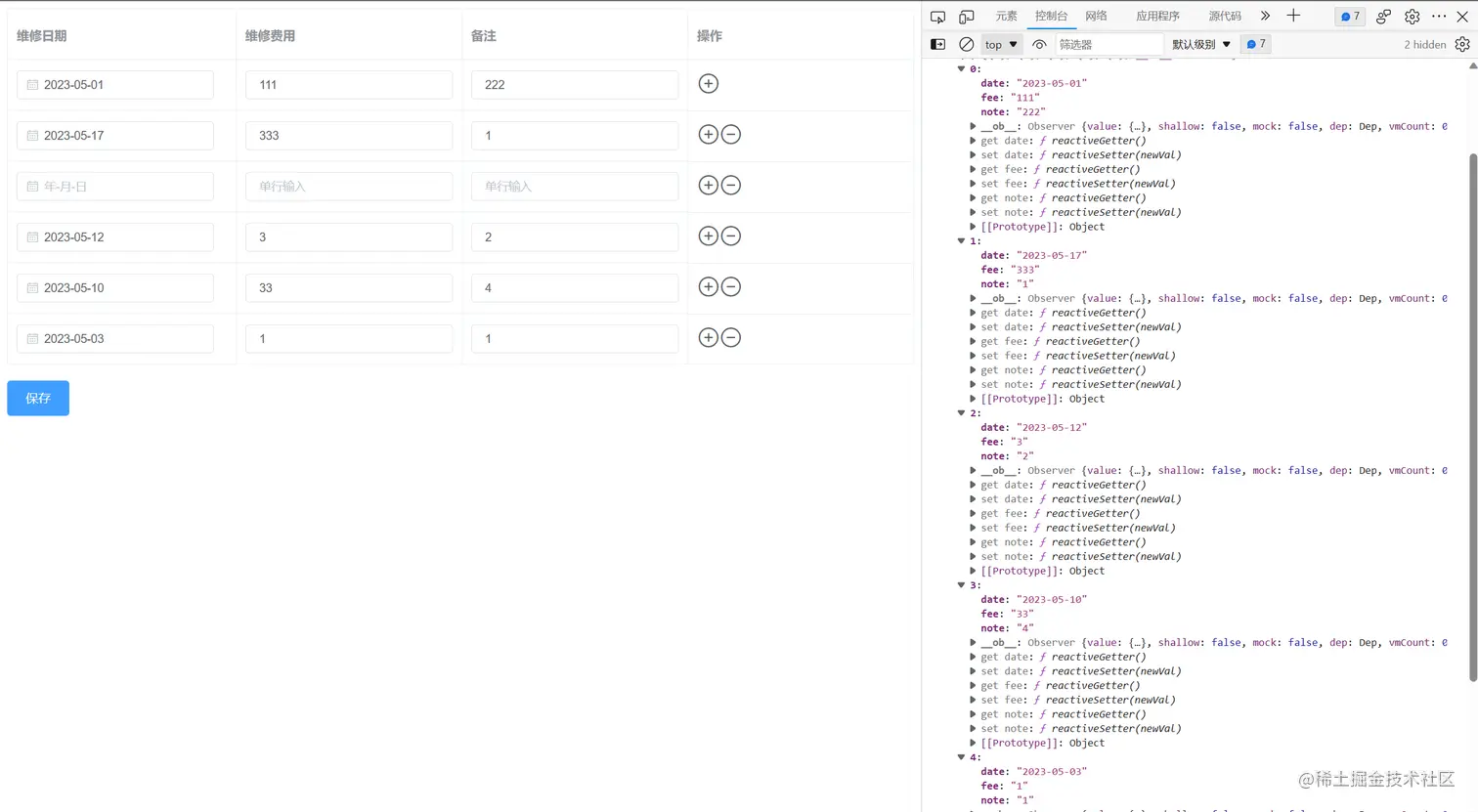The width and height of the screenshot is (1478, 812).
Task: Delete the empty row using its minus icon
Action: [731, 186]
